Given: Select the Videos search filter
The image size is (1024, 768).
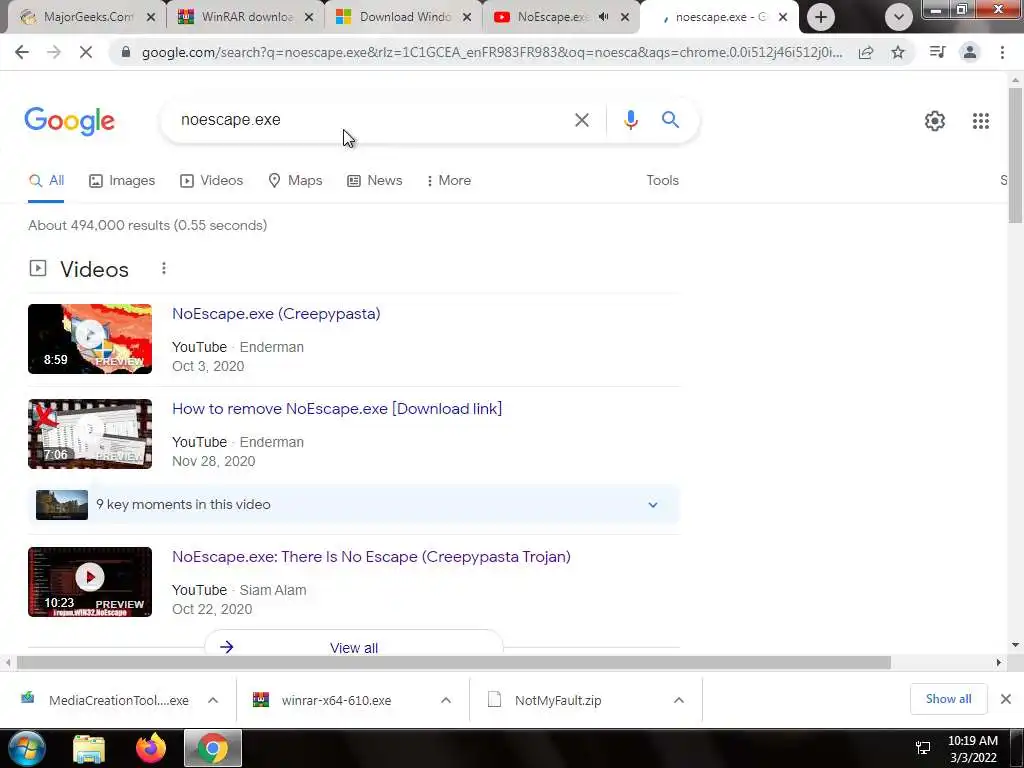Looking at the screenshot, I should [212, 181].
